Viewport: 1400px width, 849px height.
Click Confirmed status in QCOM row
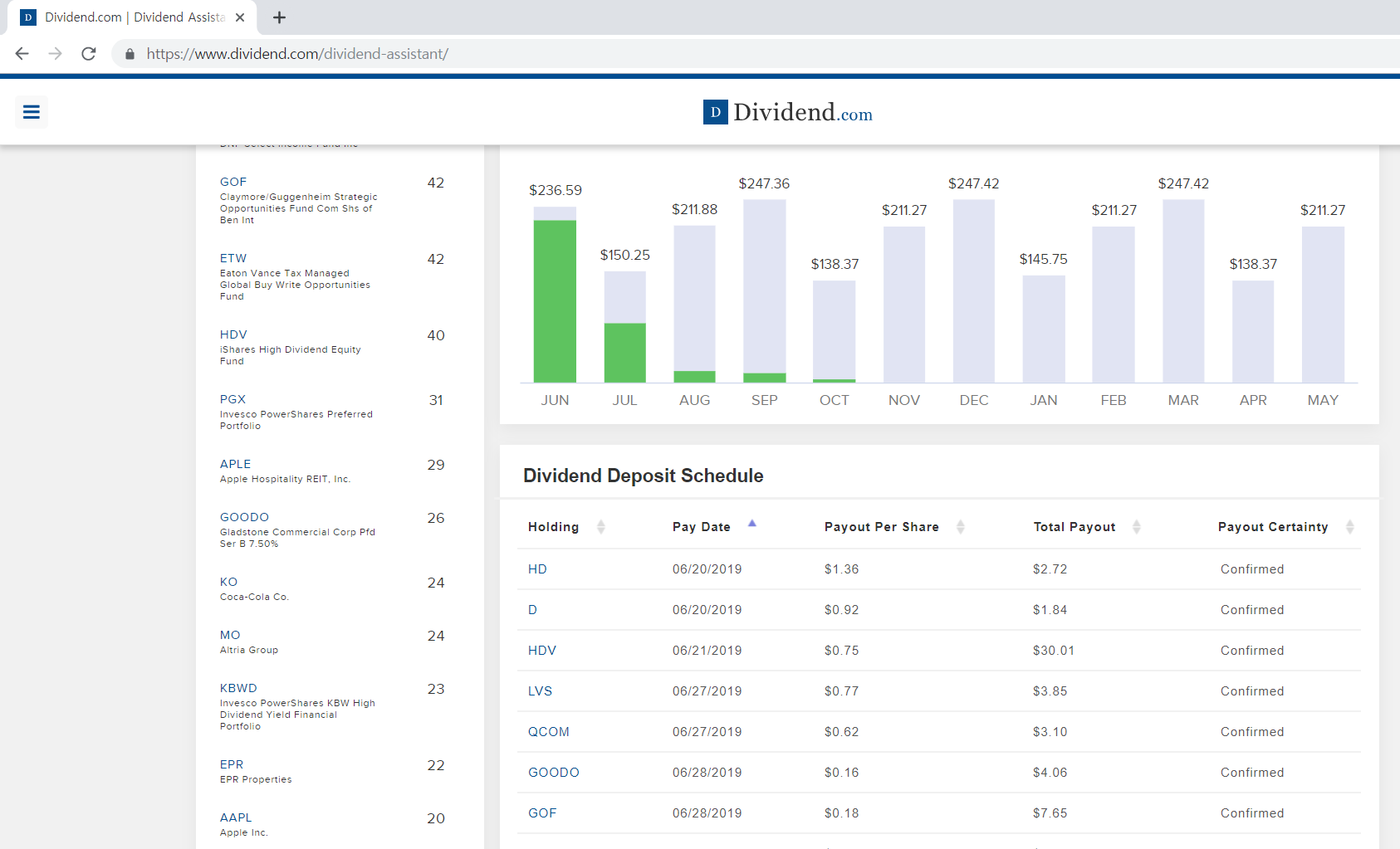point(1252,732)
